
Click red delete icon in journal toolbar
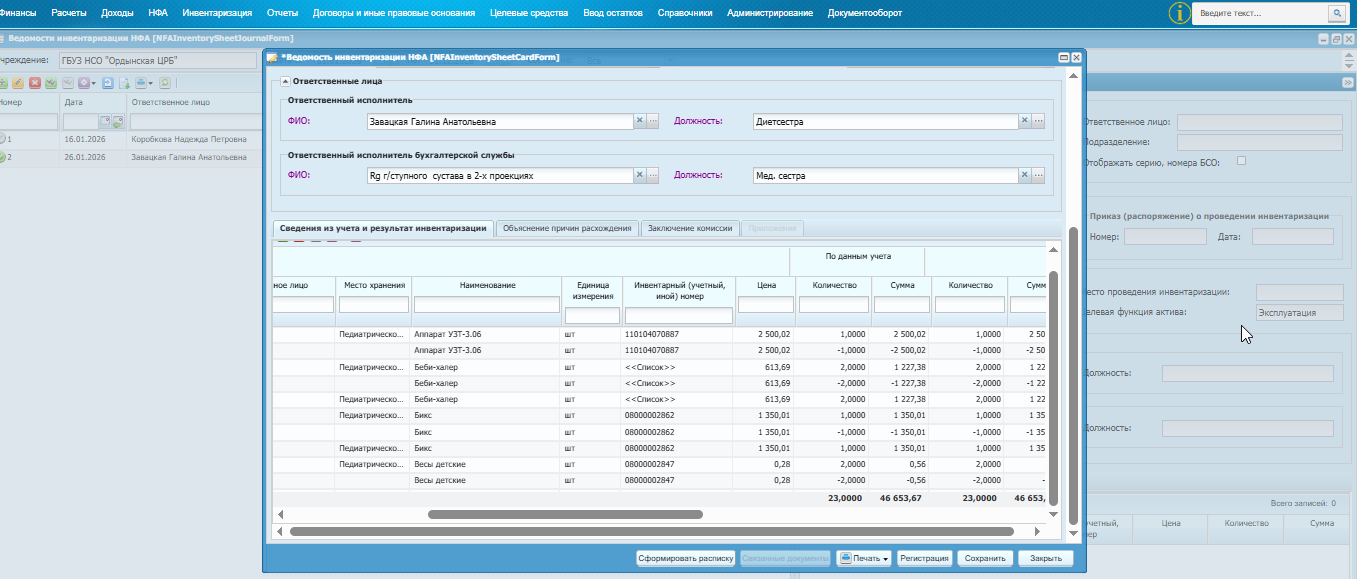[x=35, y=83]
